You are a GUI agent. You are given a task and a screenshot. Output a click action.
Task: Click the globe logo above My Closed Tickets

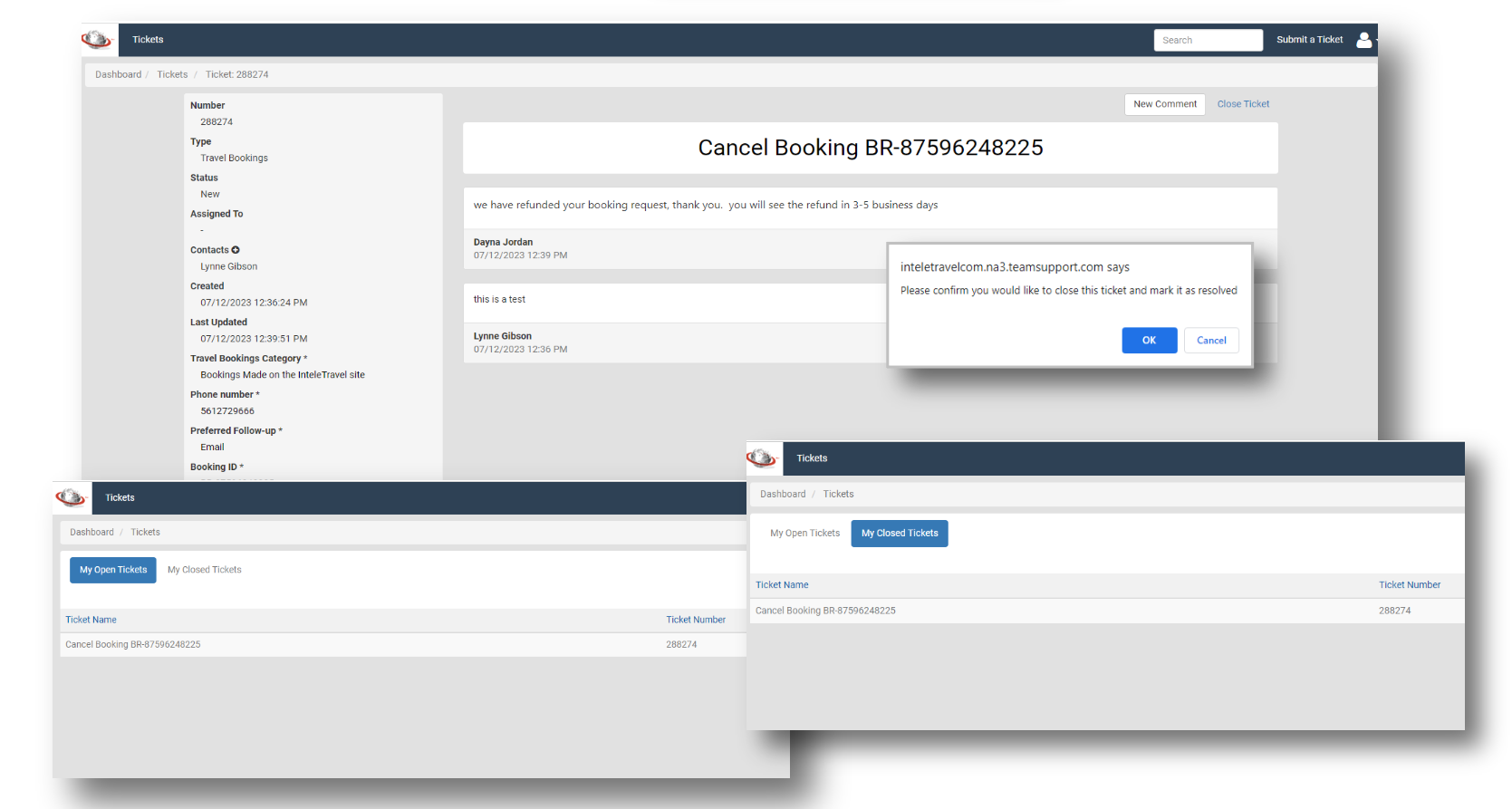tap(761, 458)
